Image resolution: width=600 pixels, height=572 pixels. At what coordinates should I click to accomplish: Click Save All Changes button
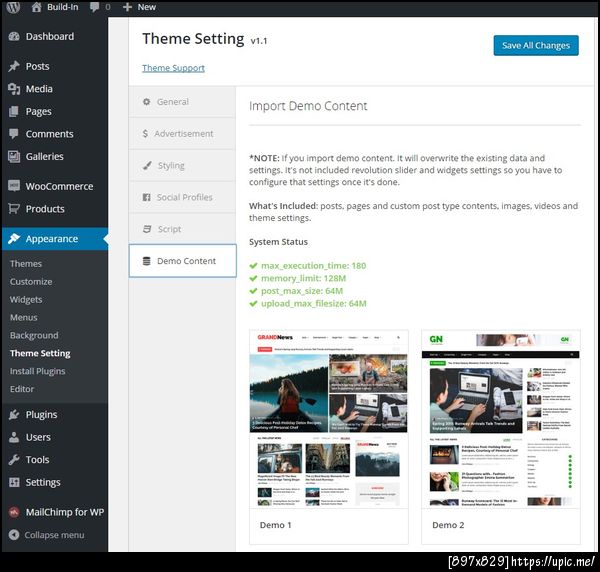(x=536, y=46)
